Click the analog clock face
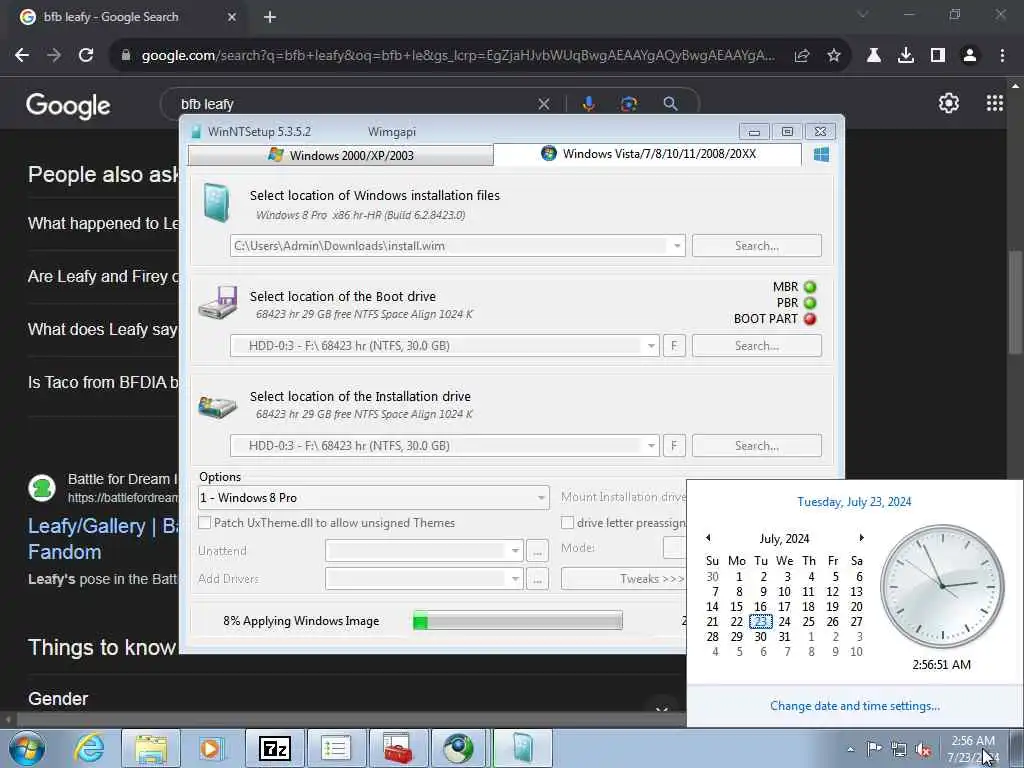The width and height of the screenshot is (1024, 768). pyautogui.click(x=942, y=586)
